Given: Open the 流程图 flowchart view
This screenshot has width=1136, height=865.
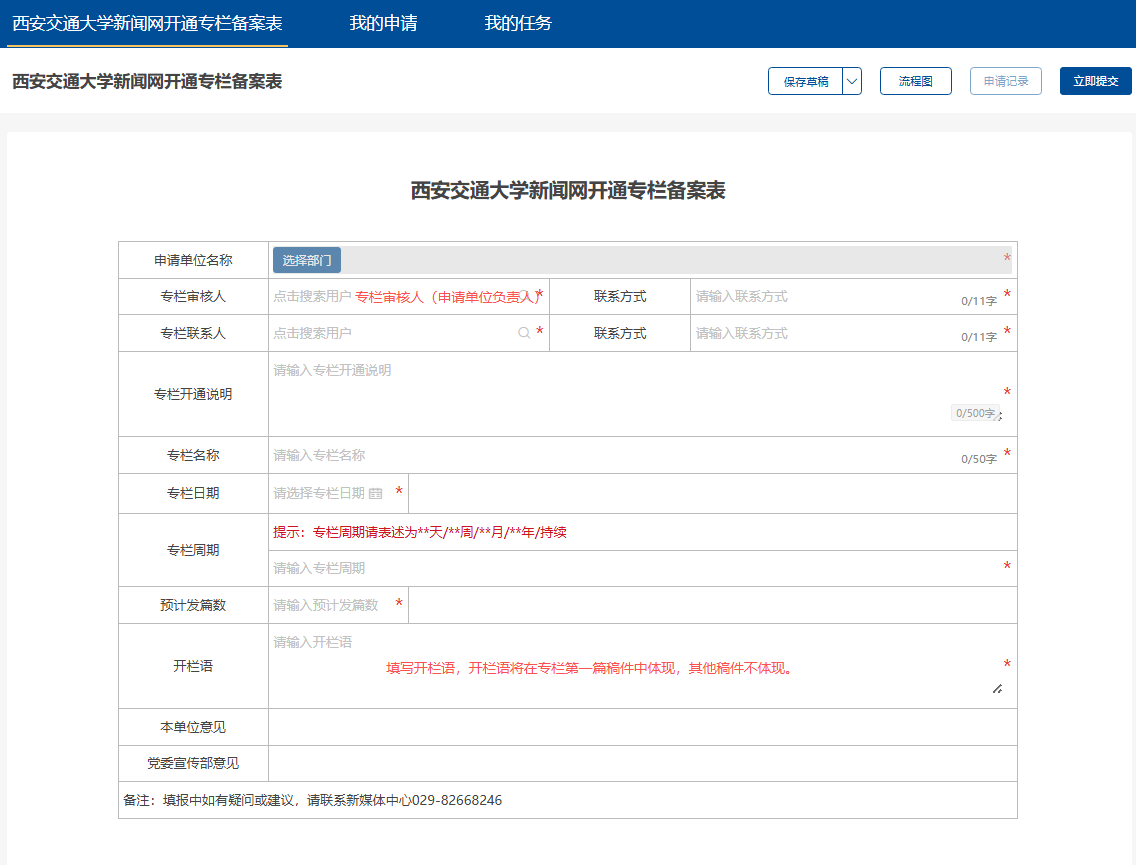Looking at the screenshot, I should (x=915, y=82).
